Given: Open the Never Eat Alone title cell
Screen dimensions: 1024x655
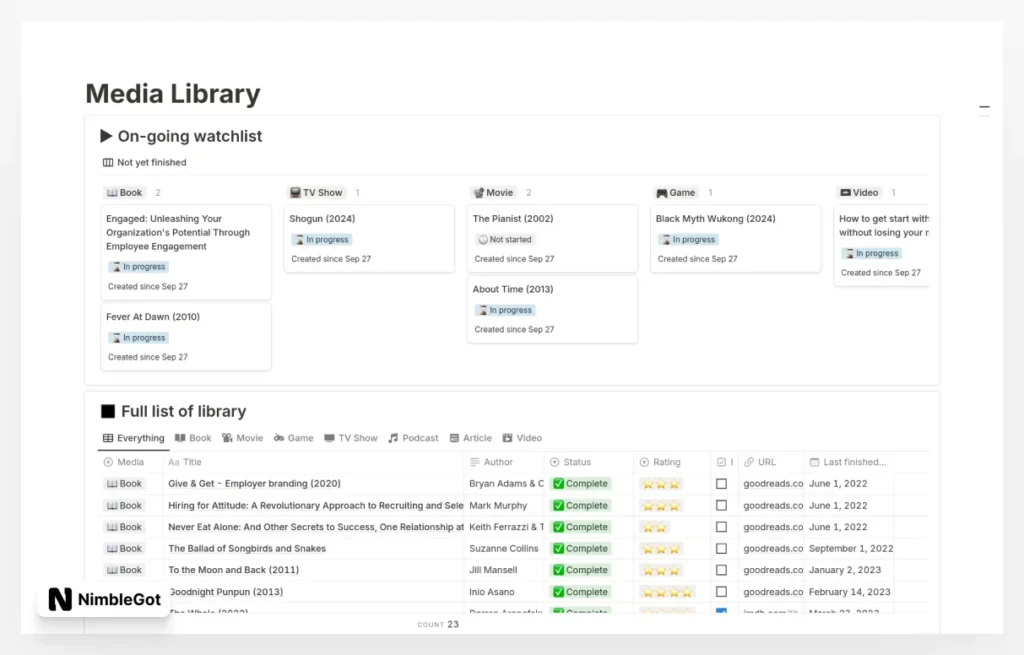Looking at the screenshot, I should pyautogui.click(x=315, y=527).
